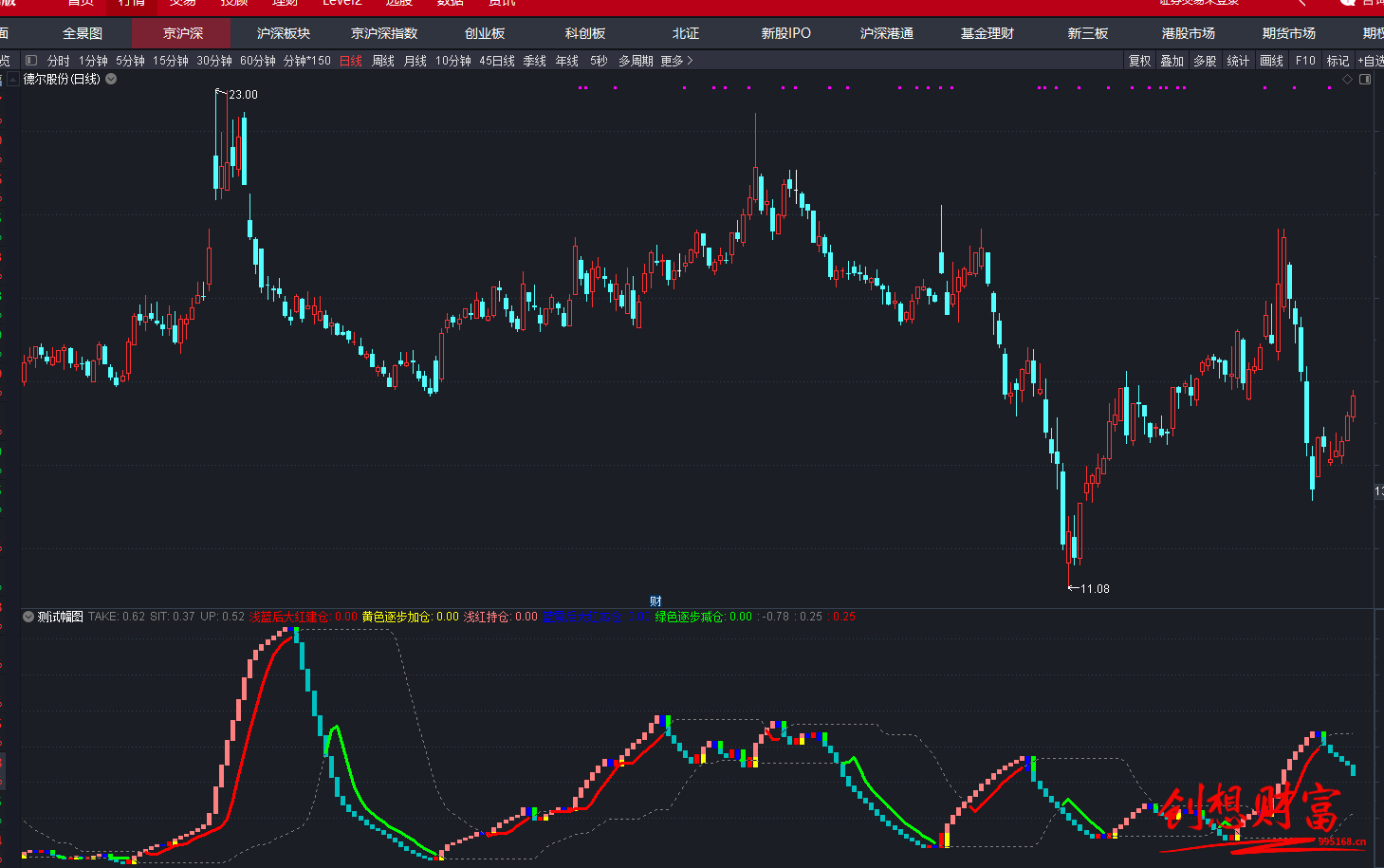
Task: Select the 5秒 period
Action: (x=599, y=61)
